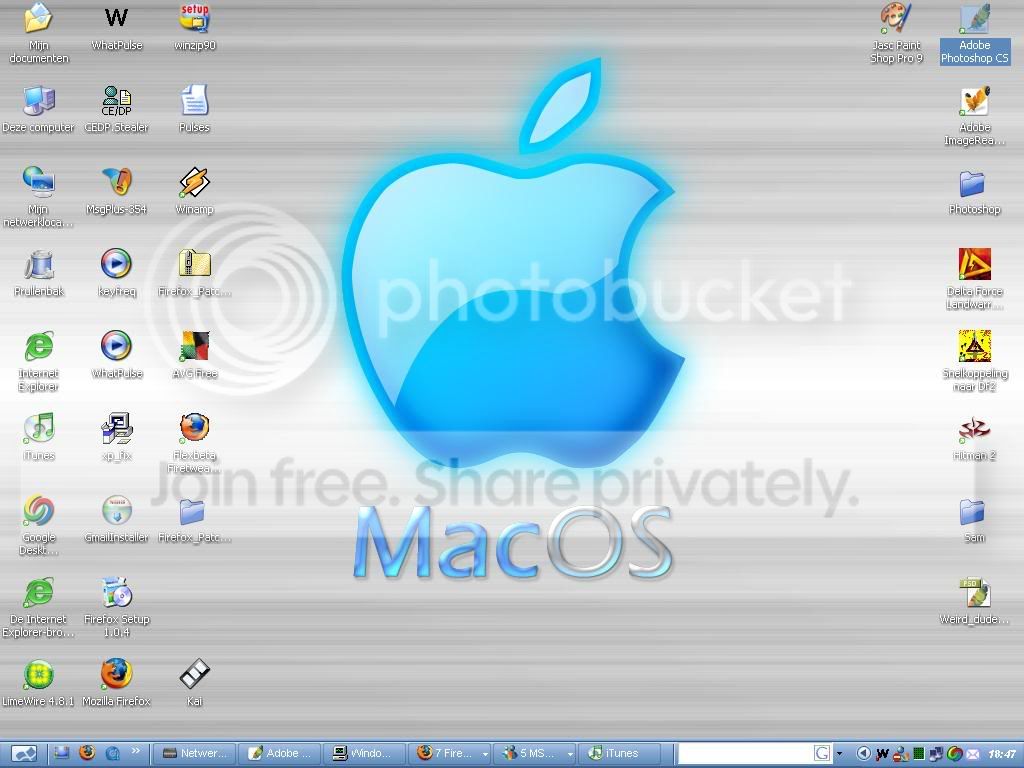Click the Start button on the taskbar
The height and width of the screenshot is (768, 1024).
click(x=24, y=754)
